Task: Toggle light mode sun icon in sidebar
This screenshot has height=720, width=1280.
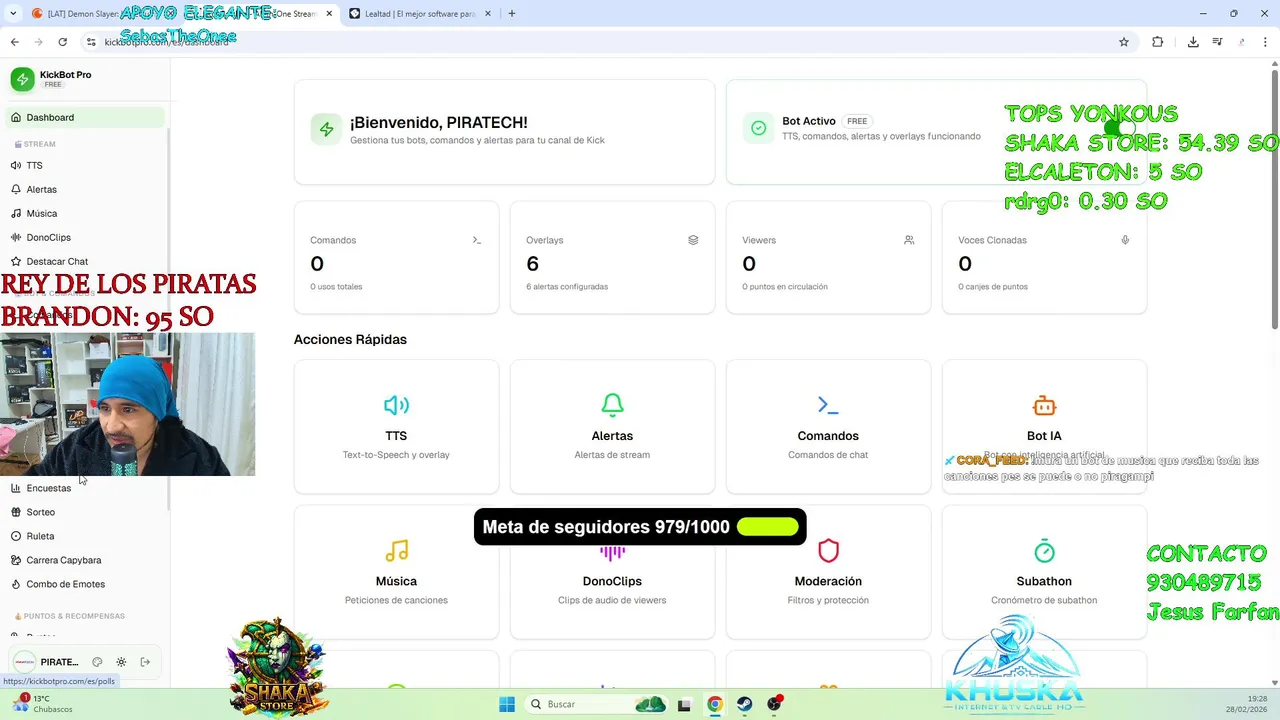Action: [121, 662]
